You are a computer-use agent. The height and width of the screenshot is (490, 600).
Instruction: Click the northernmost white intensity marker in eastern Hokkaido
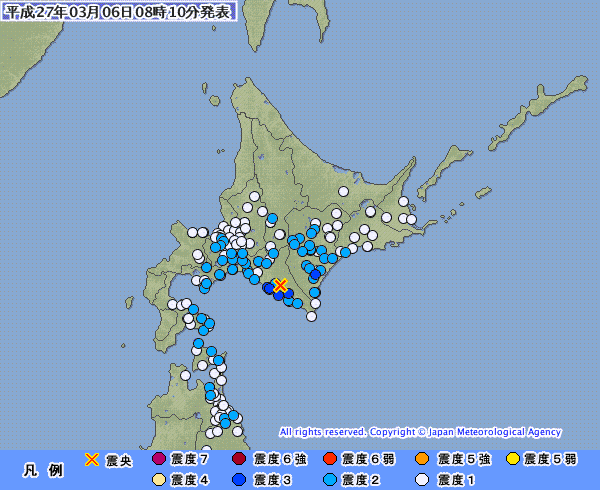343,191
